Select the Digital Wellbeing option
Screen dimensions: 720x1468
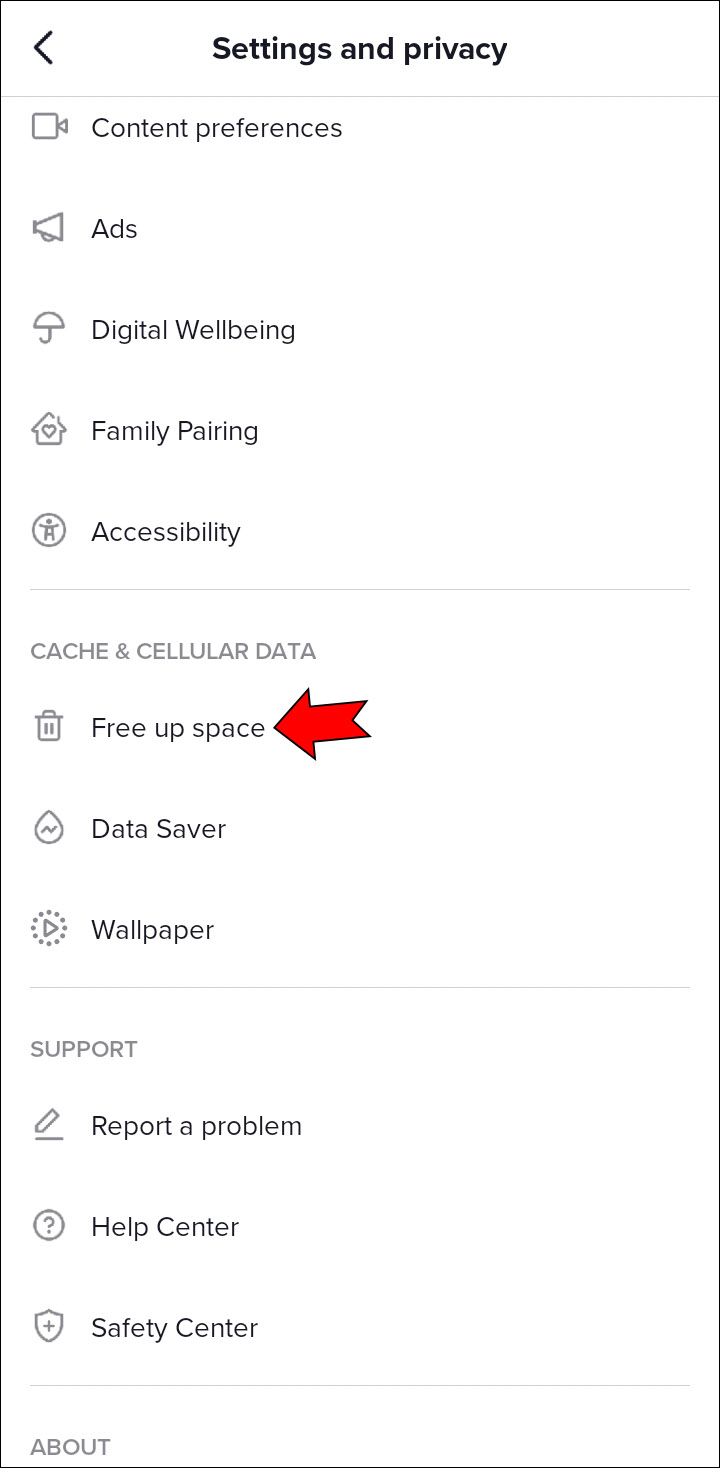coord(193,330)
